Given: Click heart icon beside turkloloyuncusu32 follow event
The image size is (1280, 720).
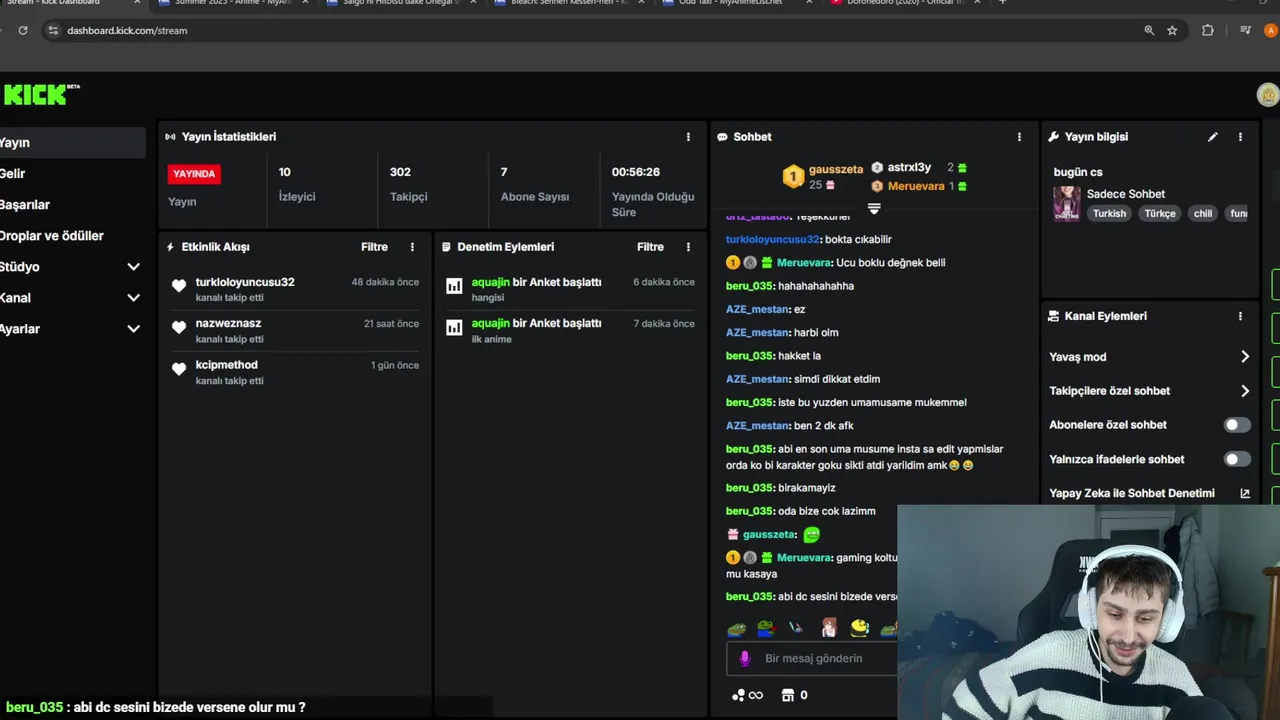Looking at the screenshot, I should tap(179, 286).
